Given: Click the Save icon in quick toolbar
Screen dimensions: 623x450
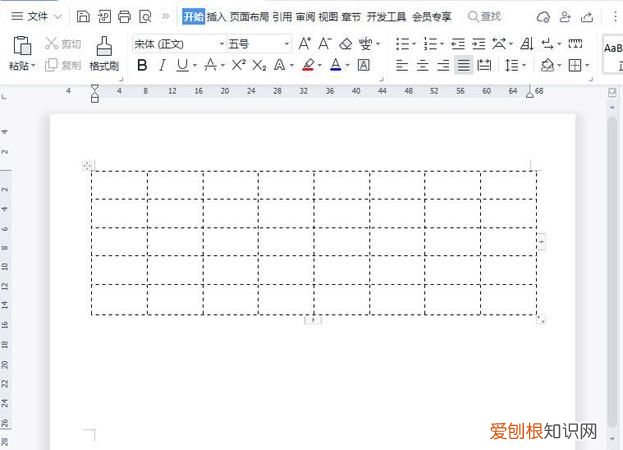Looking at the screenshot, I should click(83, 16).
